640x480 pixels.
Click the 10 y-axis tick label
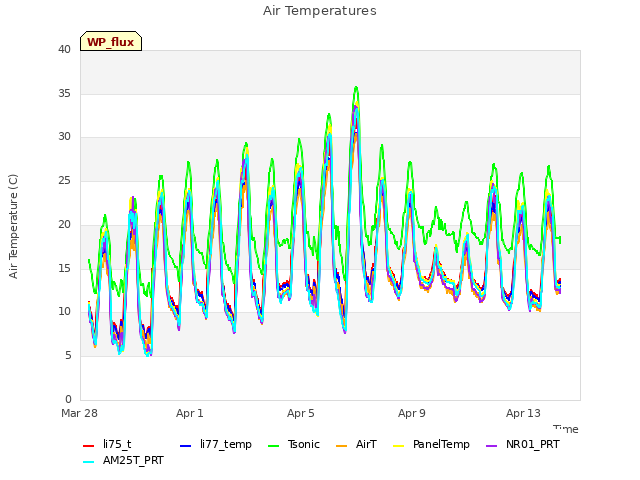(64, 311)
